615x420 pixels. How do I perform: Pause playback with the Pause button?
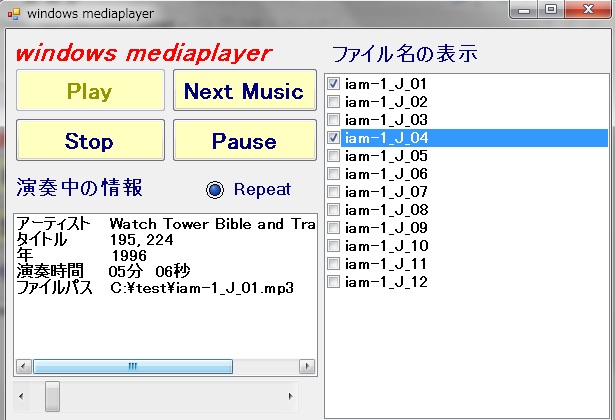(245, 140)
